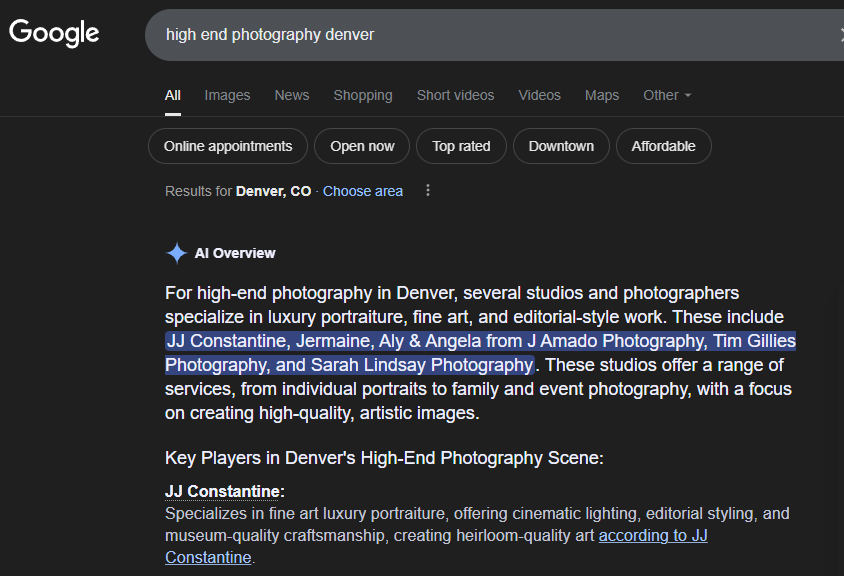
Task: Click the Denver, CO location text
Action: (273, 191)
